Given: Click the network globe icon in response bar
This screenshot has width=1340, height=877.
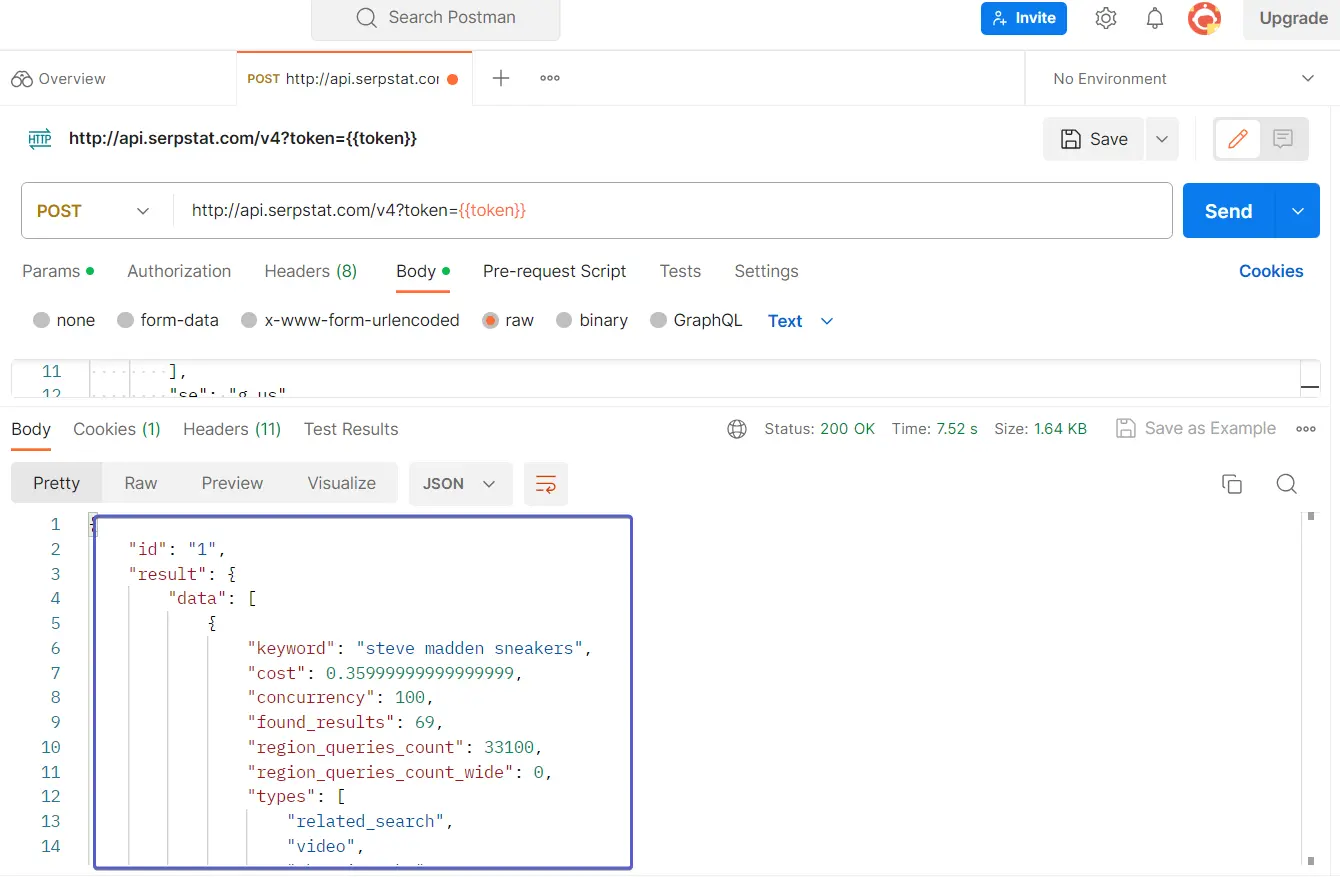Looking at the screenshot, I should 737,429.
